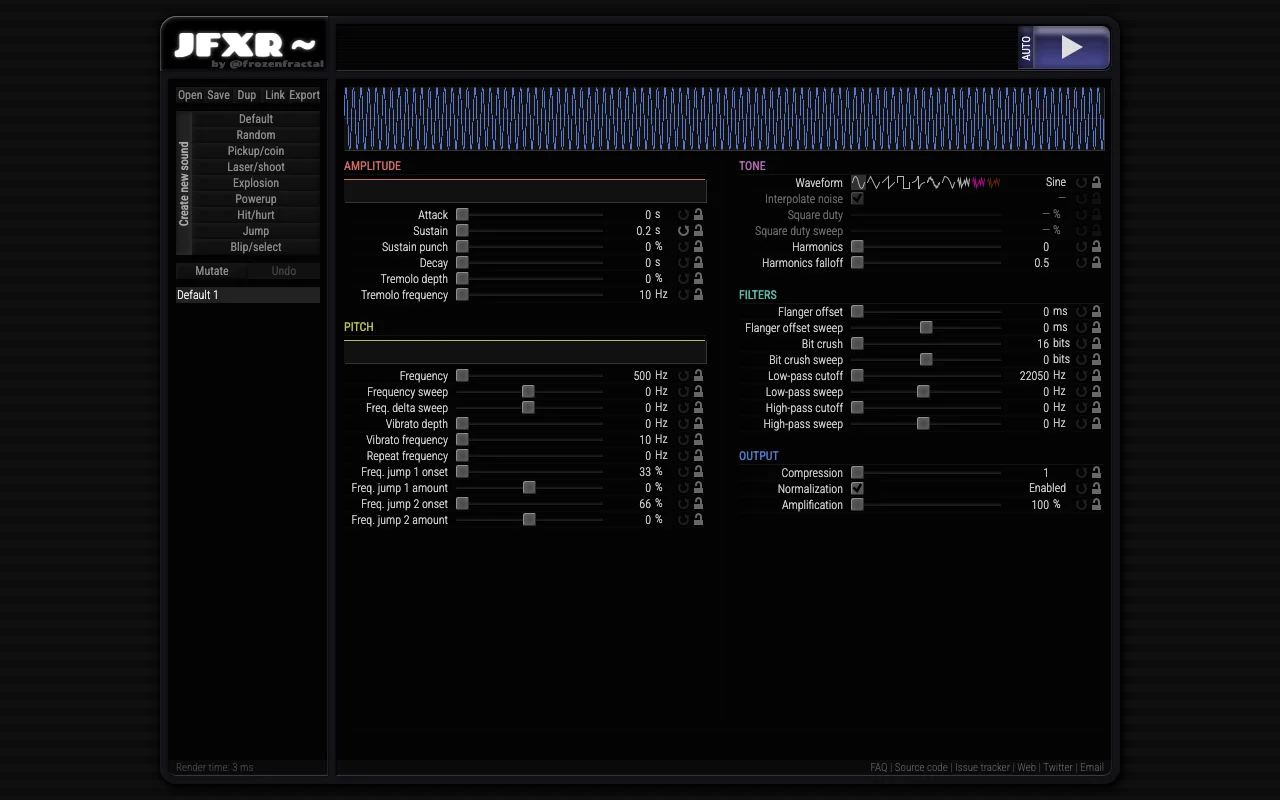Viewport: 1280px width, 800px height.
Task: Open the Twitter link
Action: (x=1058, y=768)
